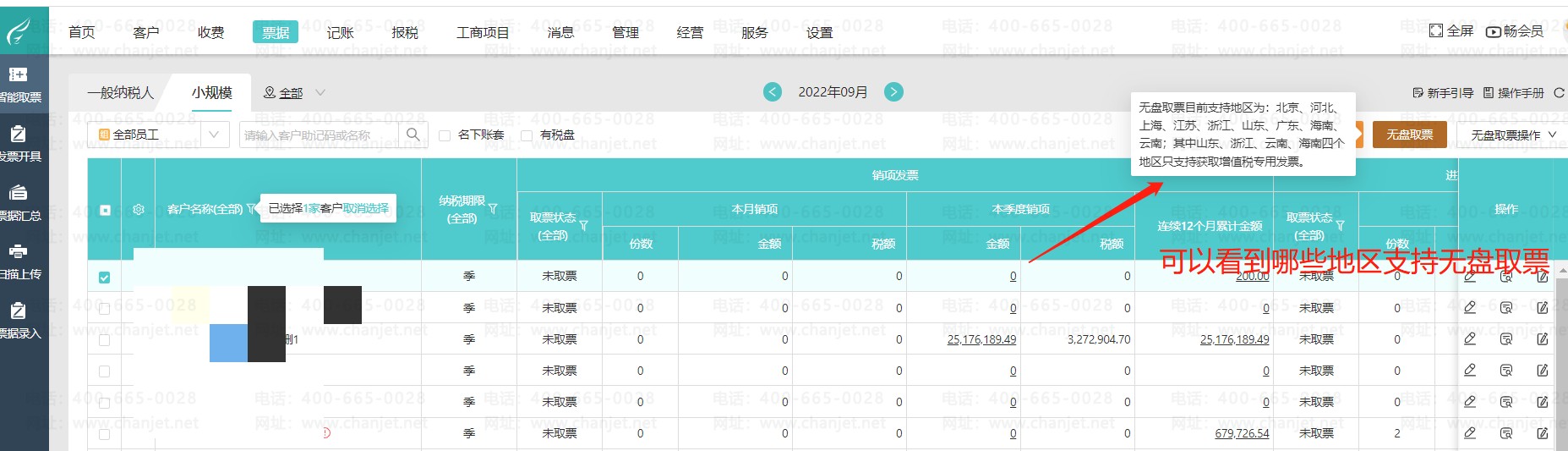This screenshot has height=451, width=1568.
Task: Click the 无盘取票 button
Action: 1410,135
